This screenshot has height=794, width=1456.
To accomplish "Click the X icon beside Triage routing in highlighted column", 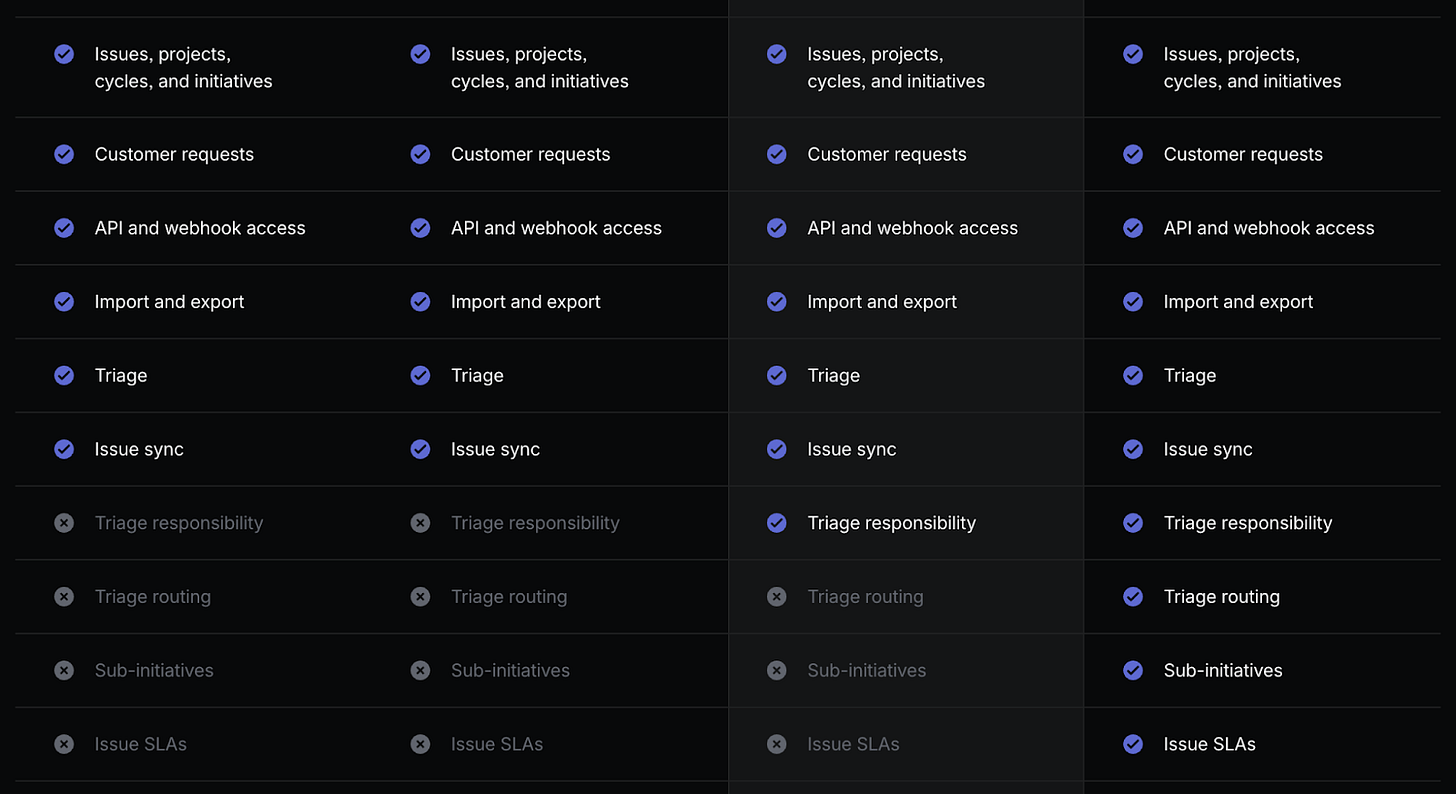I will (x=777, y=597).
